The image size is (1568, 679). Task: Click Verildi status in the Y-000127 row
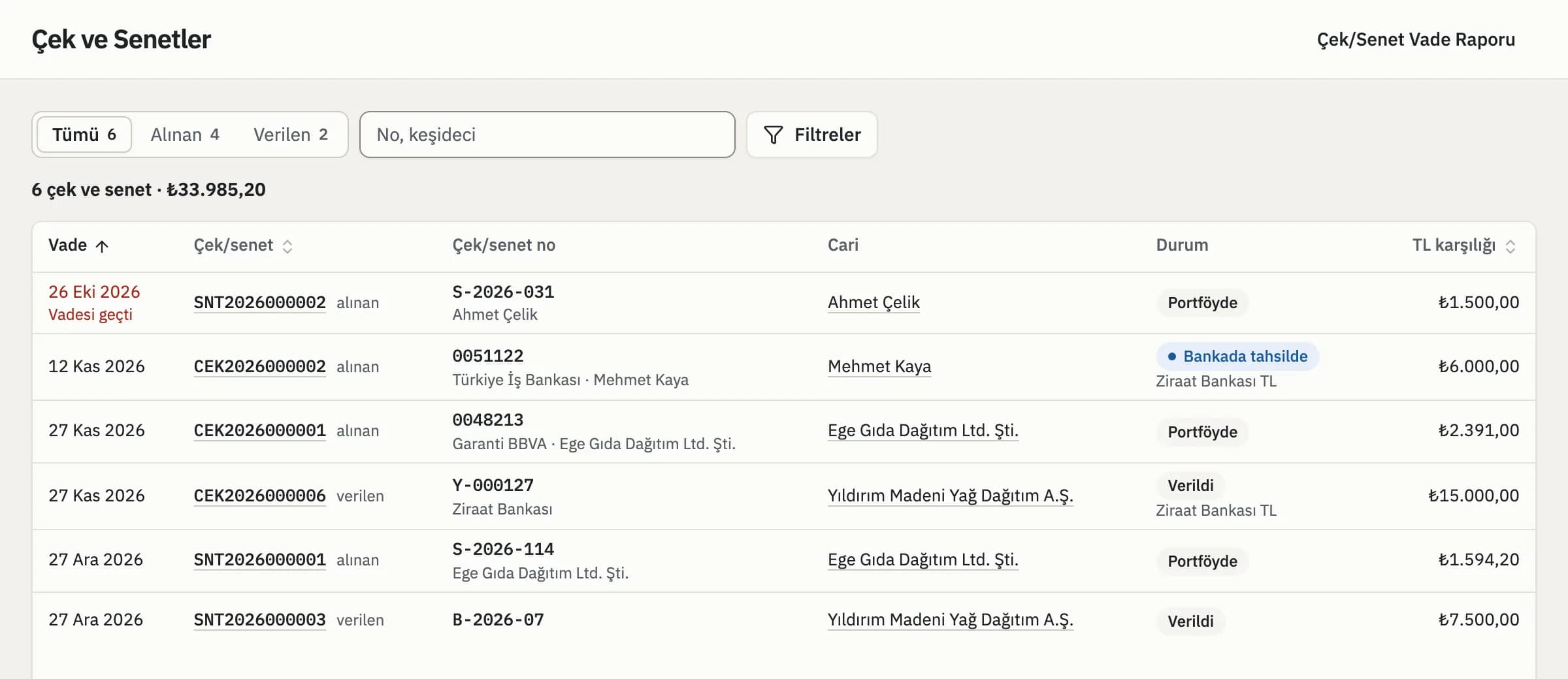1190,486
